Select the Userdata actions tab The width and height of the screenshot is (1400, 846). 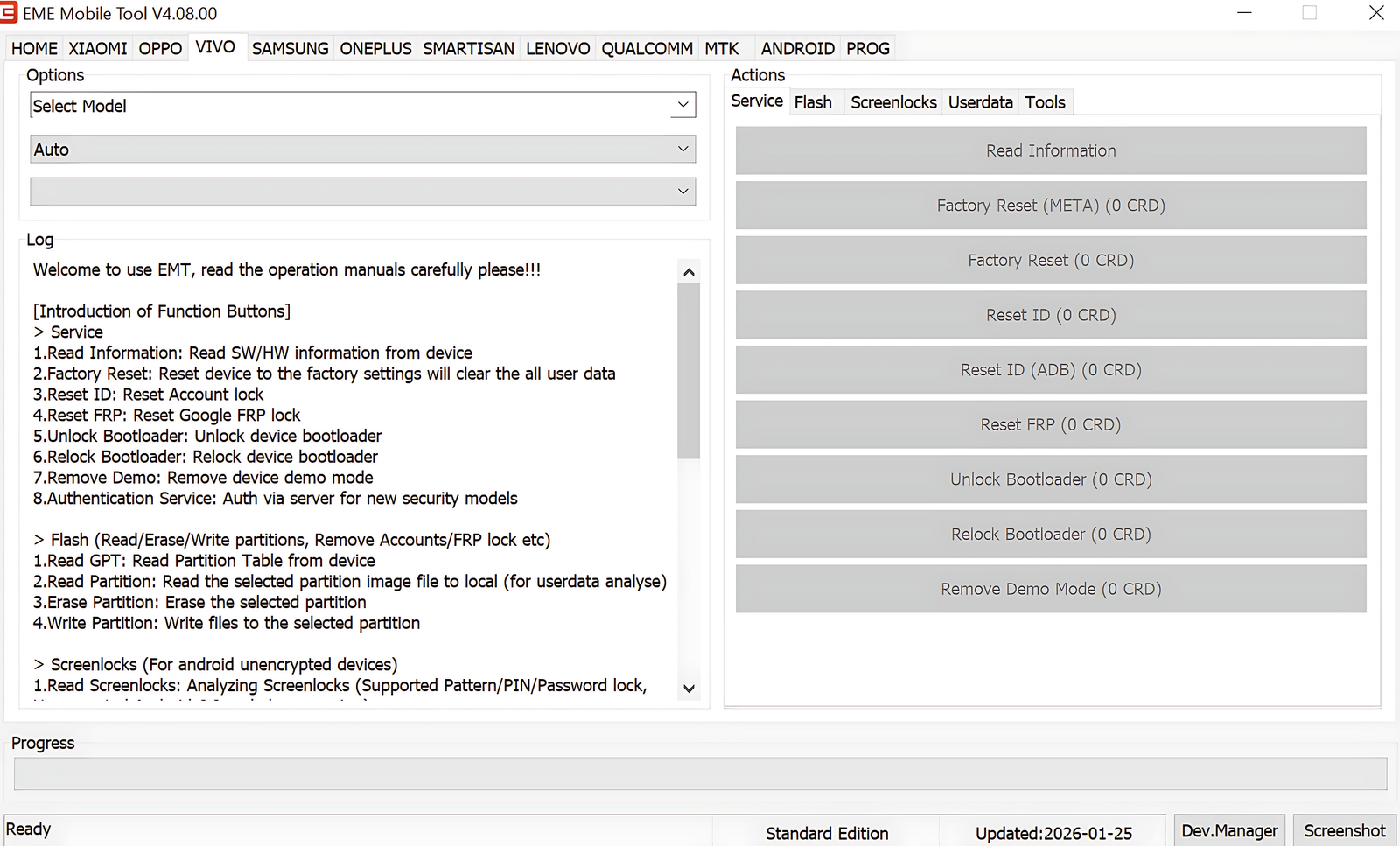(980, 101)
